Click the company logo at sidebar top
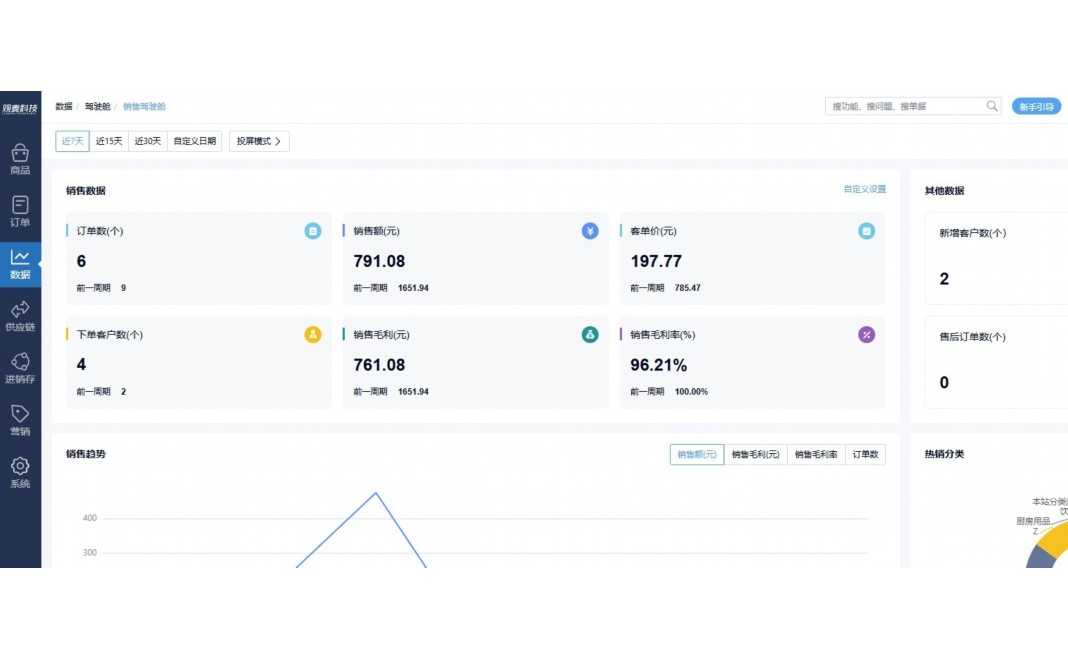The image size is (1068, 659). (20, 108)
